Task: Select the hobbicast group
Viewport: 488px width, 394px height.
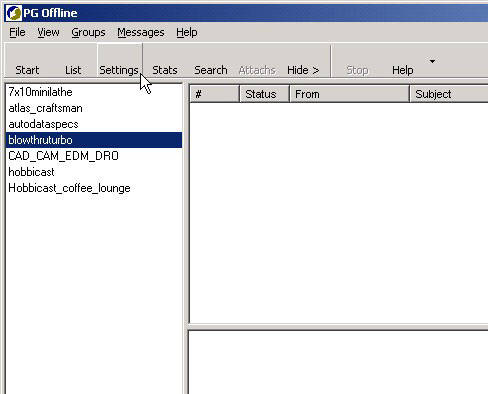Action: click(94, 172)
